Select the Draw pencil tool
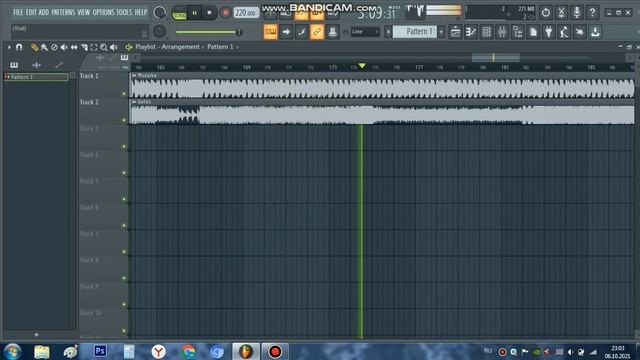The image size is (640, 360). click(x=34, y=47)
